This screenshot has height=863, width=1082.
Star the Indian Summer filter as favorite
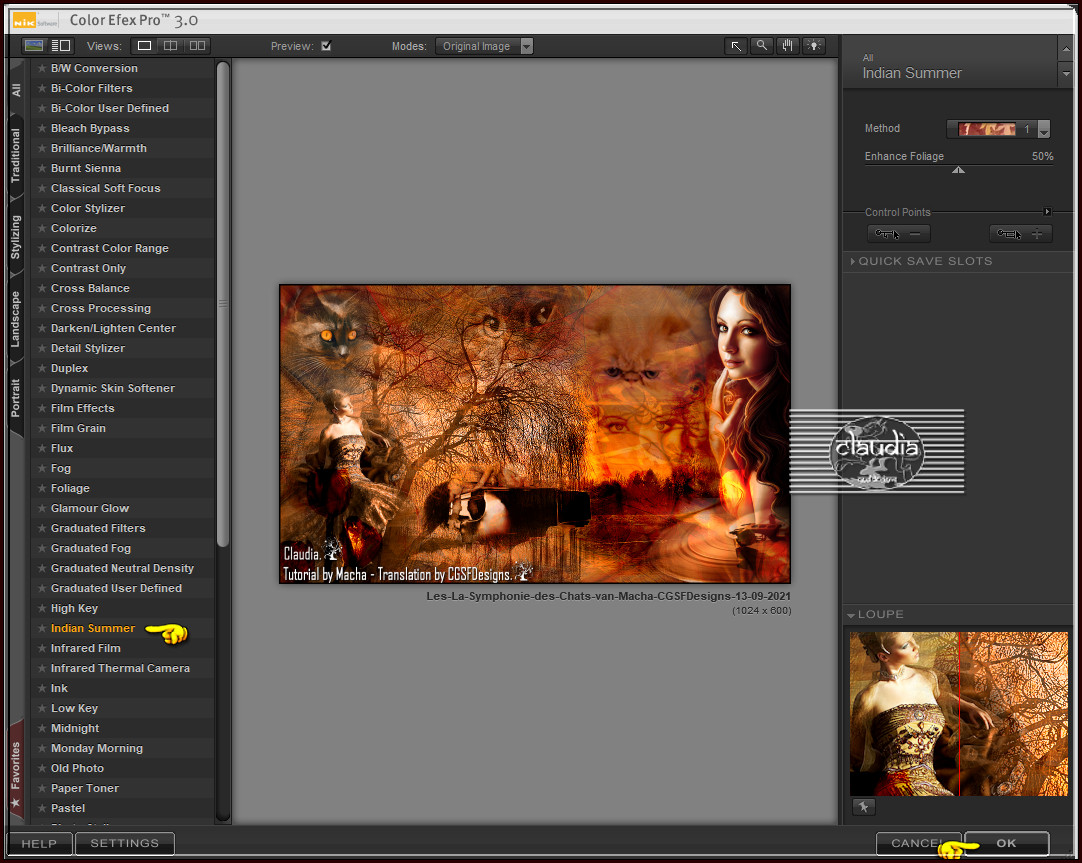[x=42, y=628]
